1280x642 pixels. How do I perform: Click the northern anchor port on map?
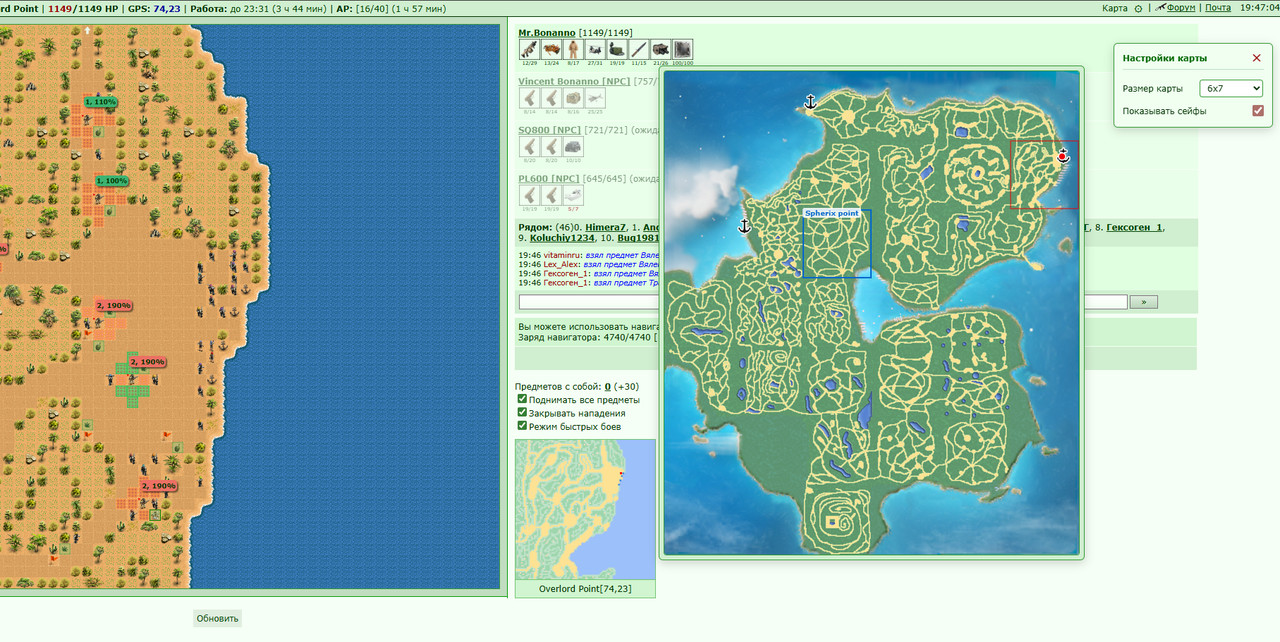tap(811, 102)
